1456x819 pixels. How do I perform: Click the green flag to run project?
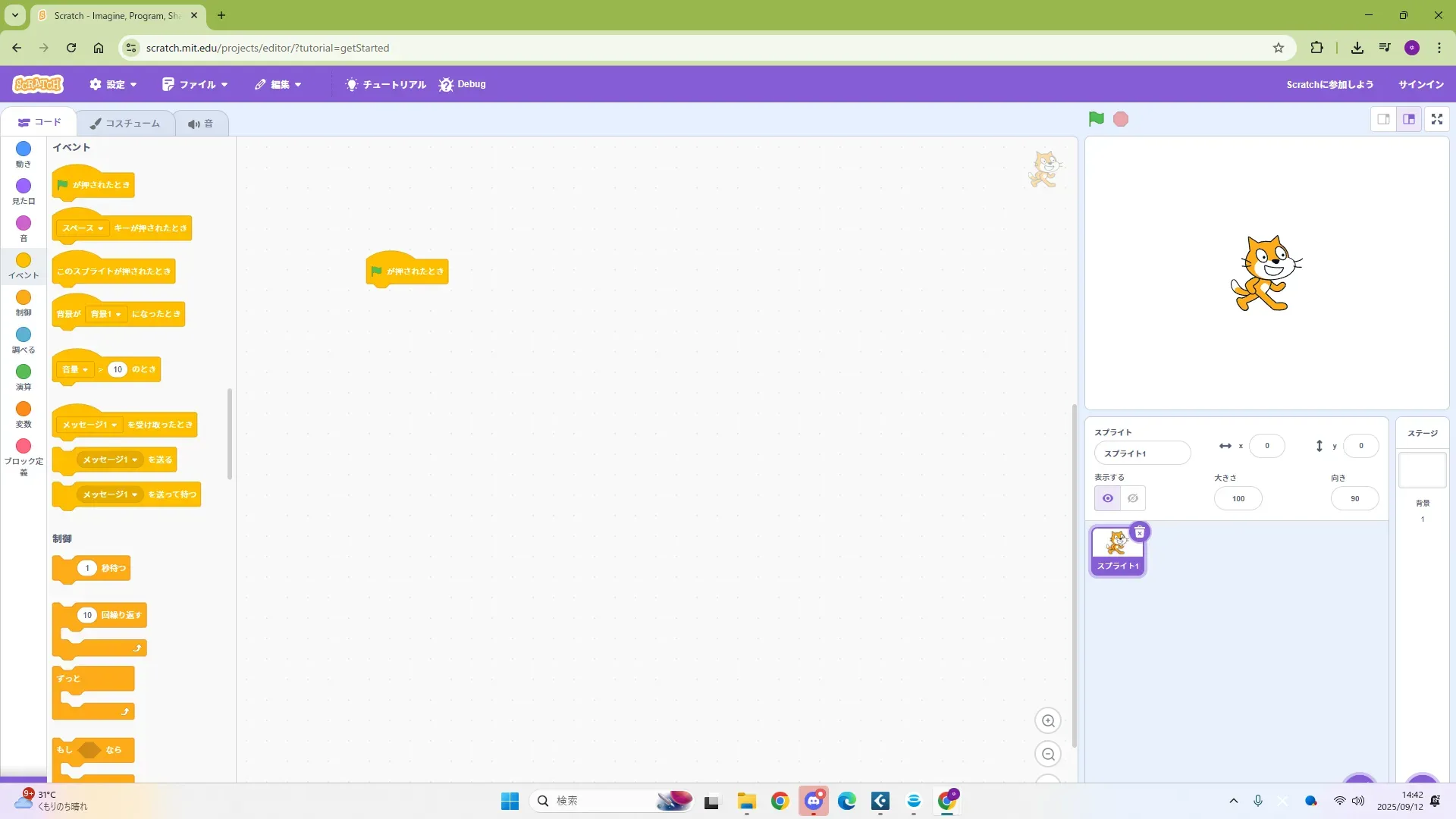coord(1096,119)
